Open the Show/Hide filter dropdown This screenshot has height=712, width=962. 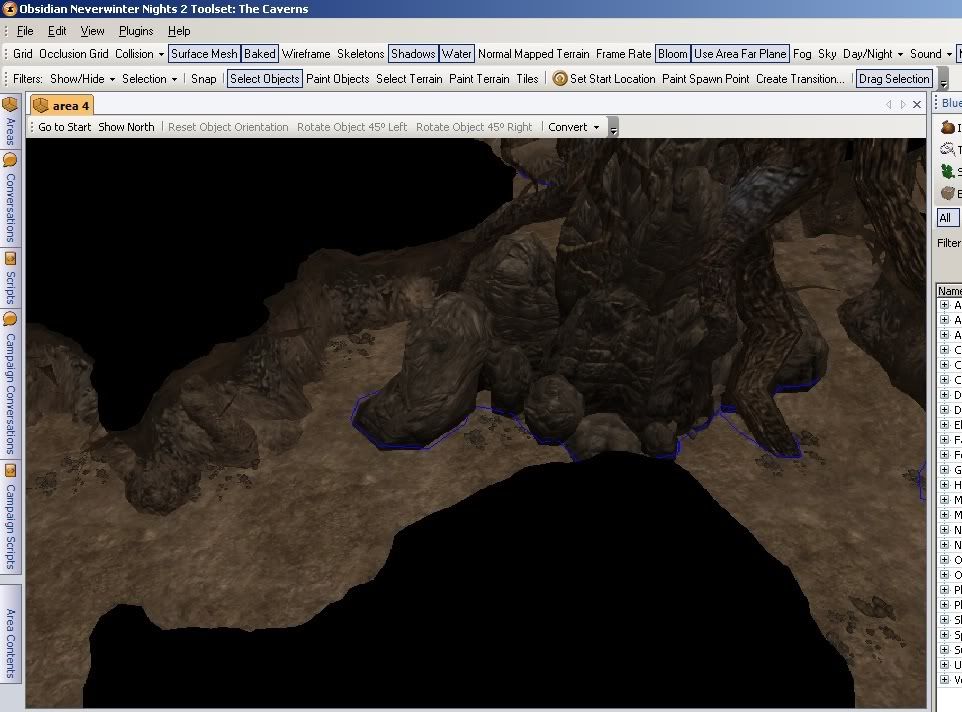pyautogui.click(x=82, y=79)
